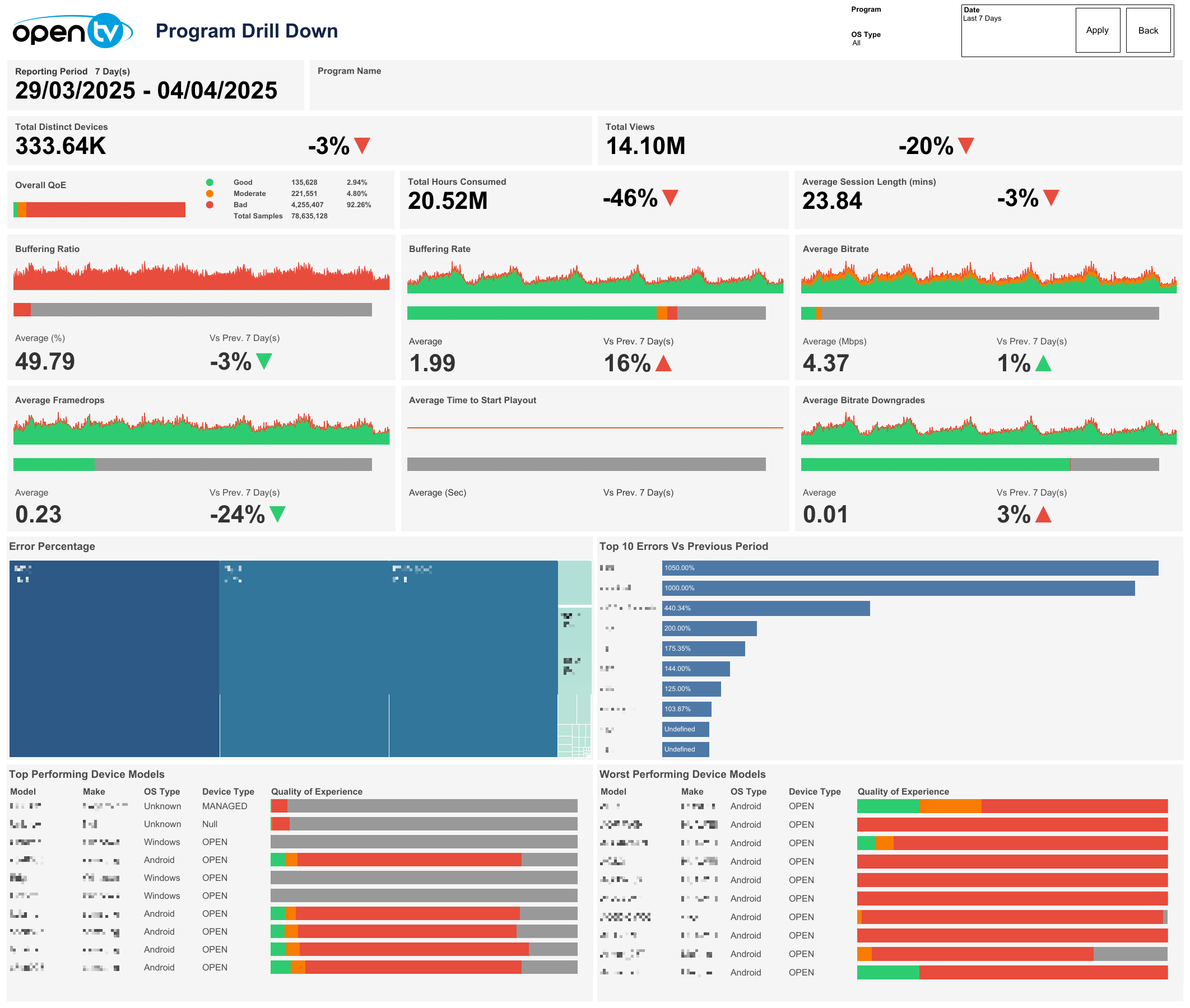Click the red Bad legend dot
Viewport: 1190px width, 1008px height.
210,204
